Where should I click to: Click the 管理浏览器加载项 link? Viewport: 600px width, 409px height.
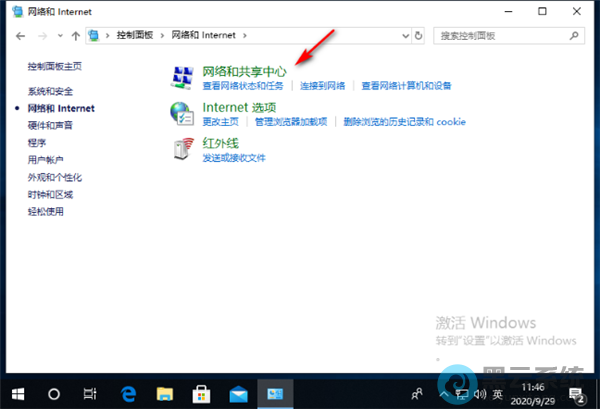tap(291, 122)
